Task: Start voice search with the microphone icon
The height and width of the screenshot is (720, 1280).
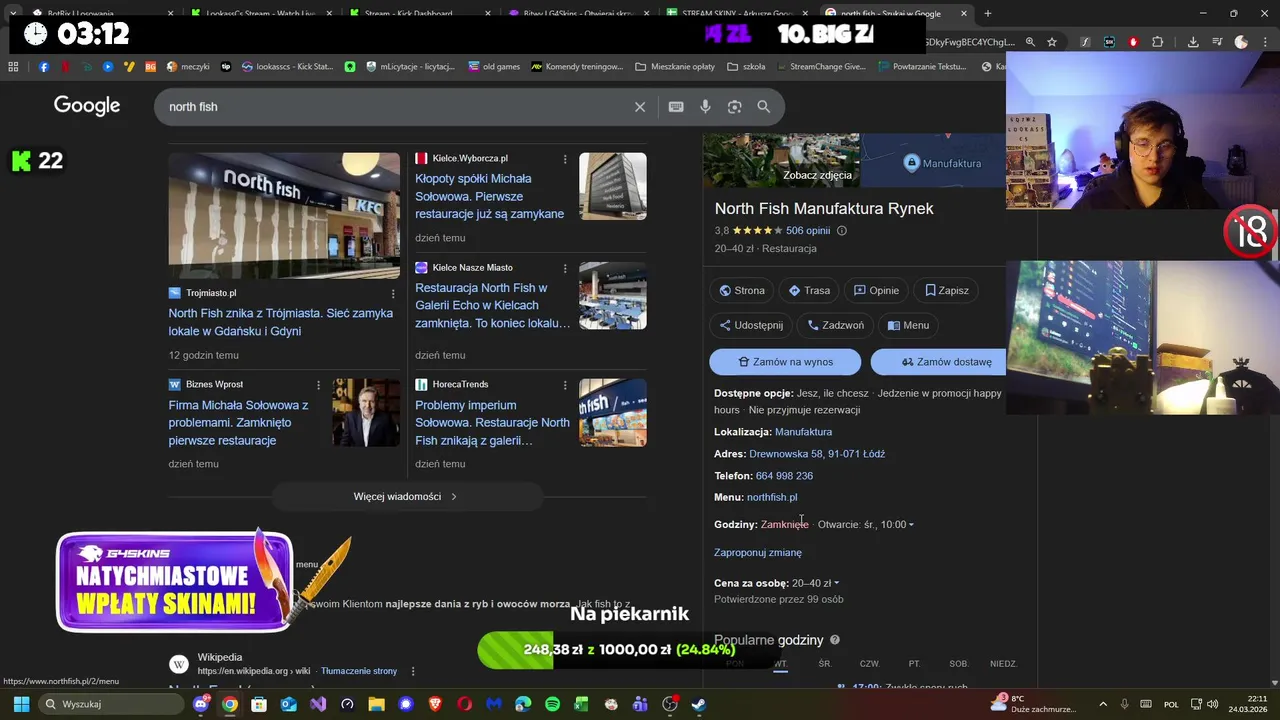Action: 705,107
